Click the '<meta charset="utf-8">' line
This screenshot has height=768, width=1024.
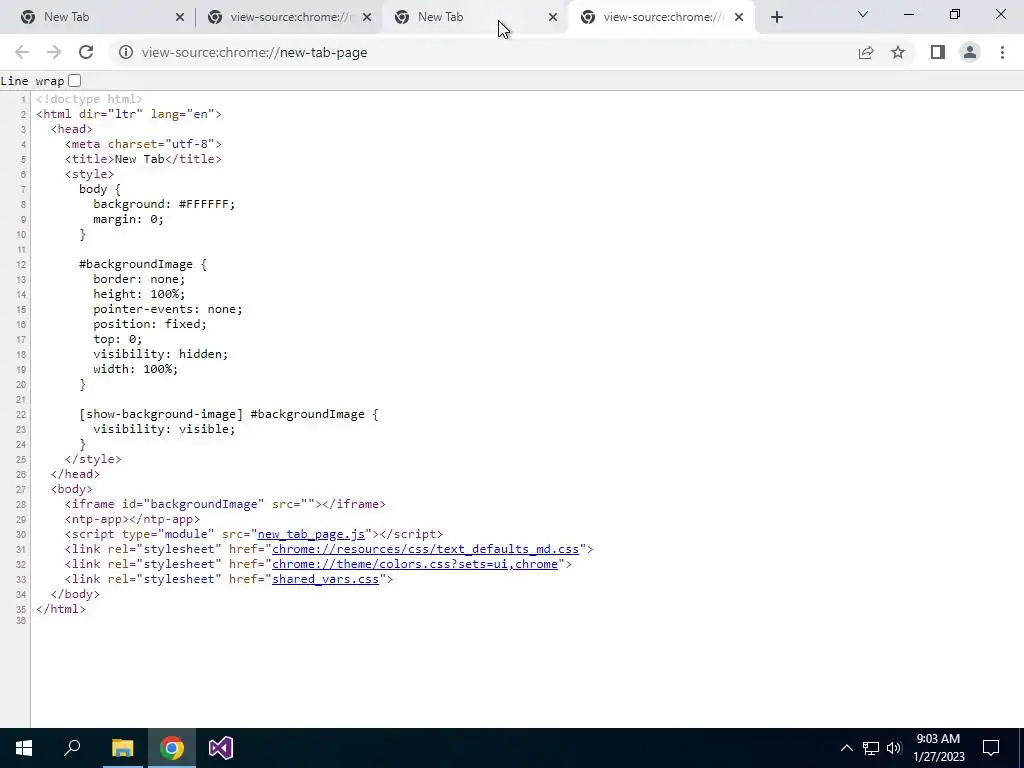click(143, 144)
